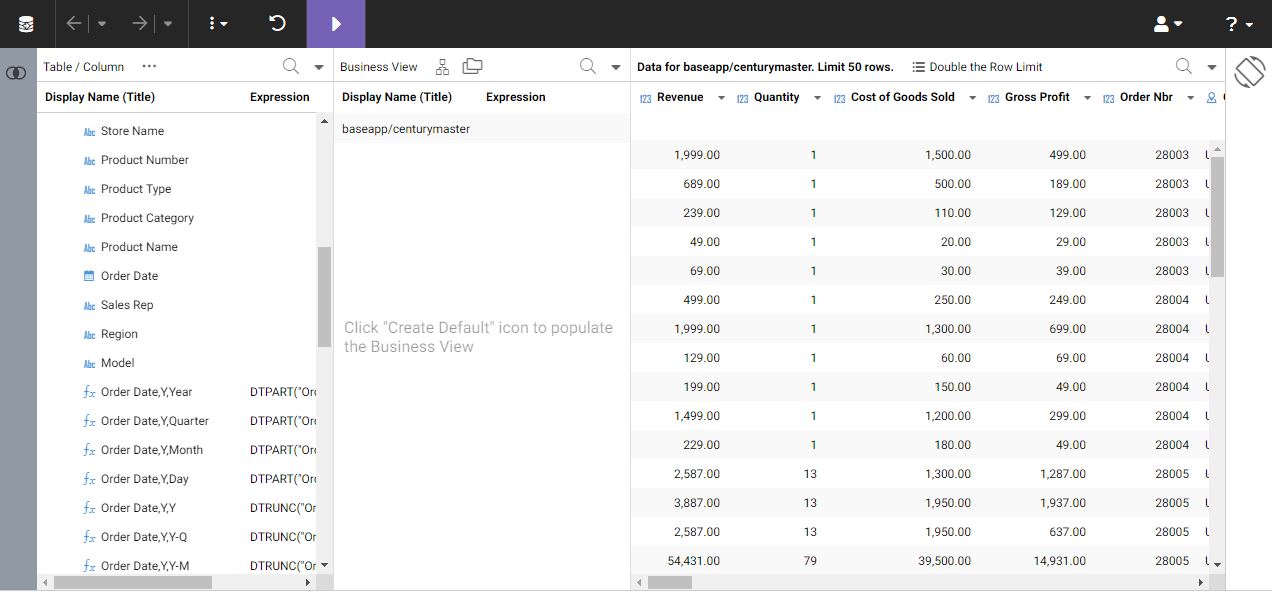Click the rotate view icon on right sidebar
Screen dimensions: 1272x592
[x=1249, y=72]
